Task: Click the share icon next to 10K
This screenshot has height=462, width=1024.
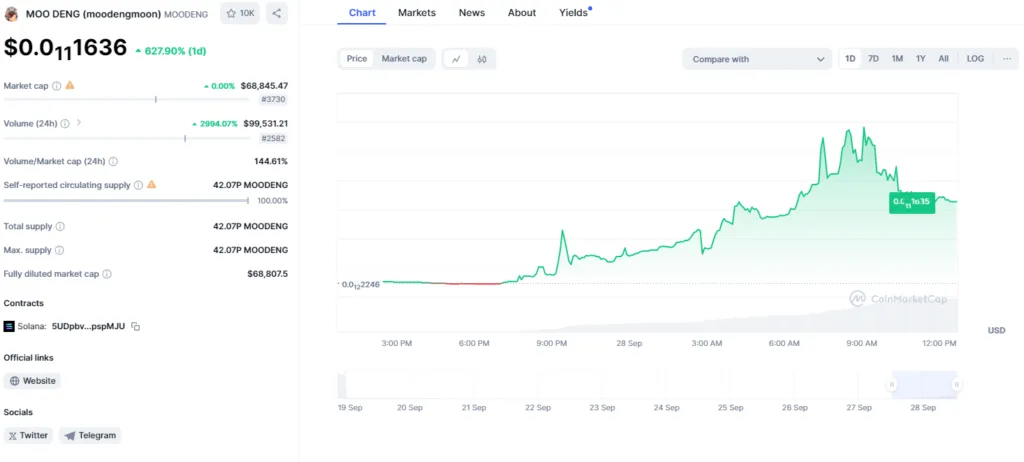Action: (x=277, y=13)
